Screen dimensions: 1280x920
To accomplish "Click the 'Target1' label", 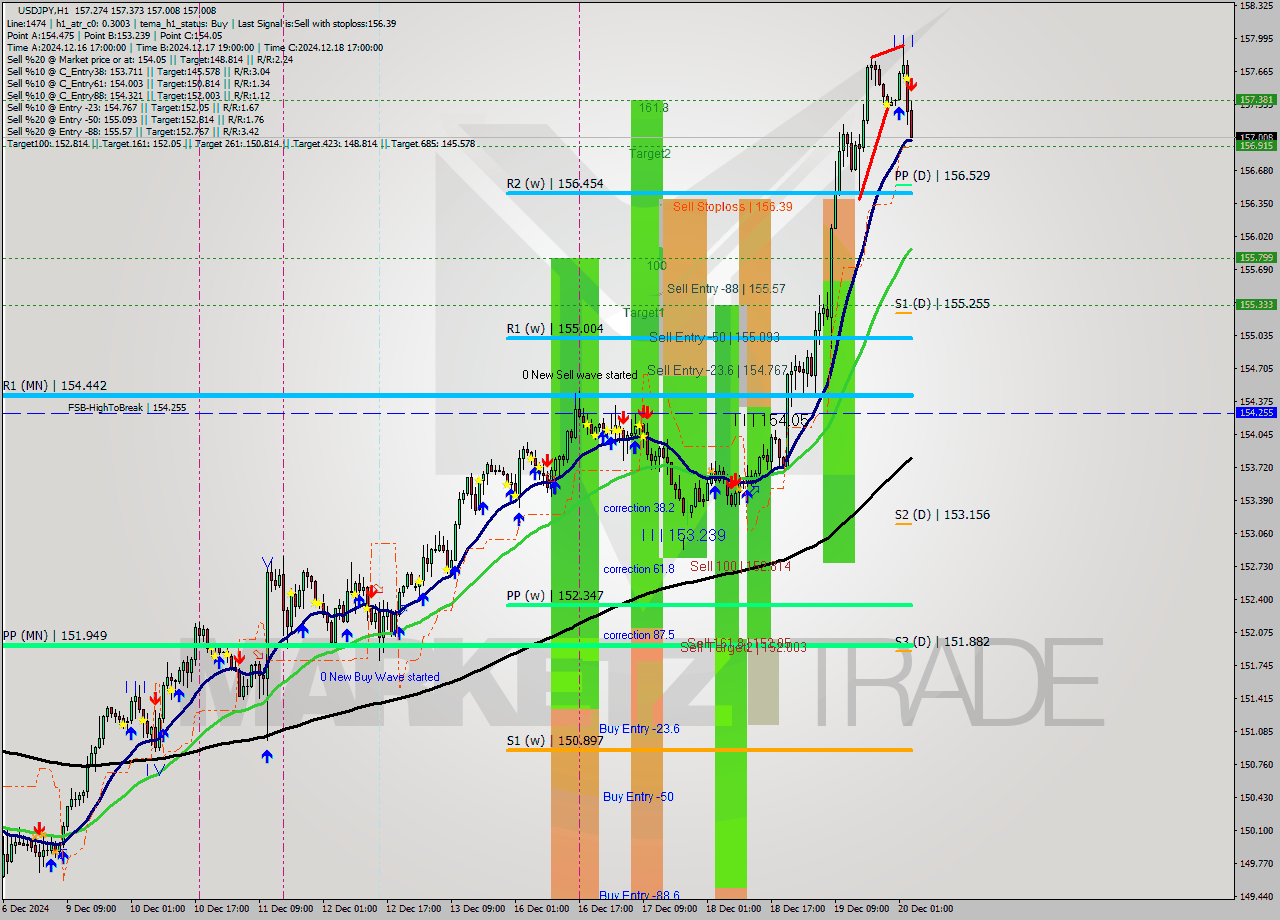I will point(644,313).
